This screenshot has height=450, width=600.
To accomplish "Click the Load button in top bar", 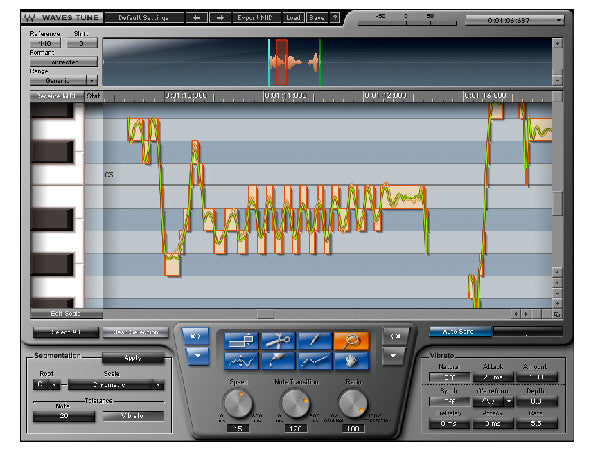I will click(293, 18).
